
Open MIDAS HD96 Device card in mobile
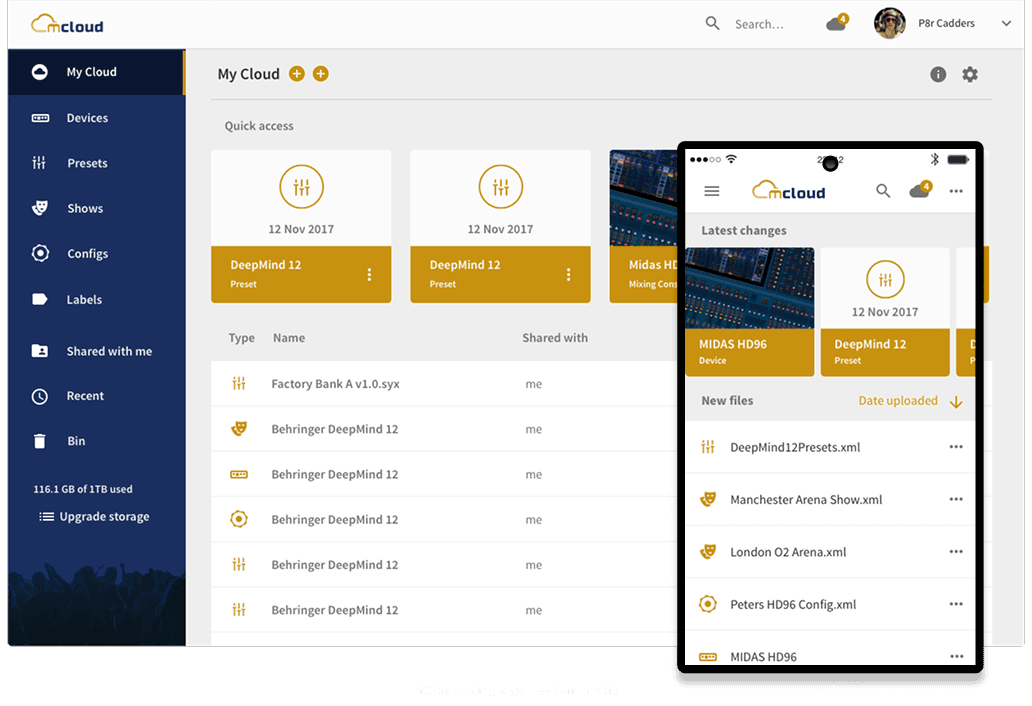tap(750, 312)
